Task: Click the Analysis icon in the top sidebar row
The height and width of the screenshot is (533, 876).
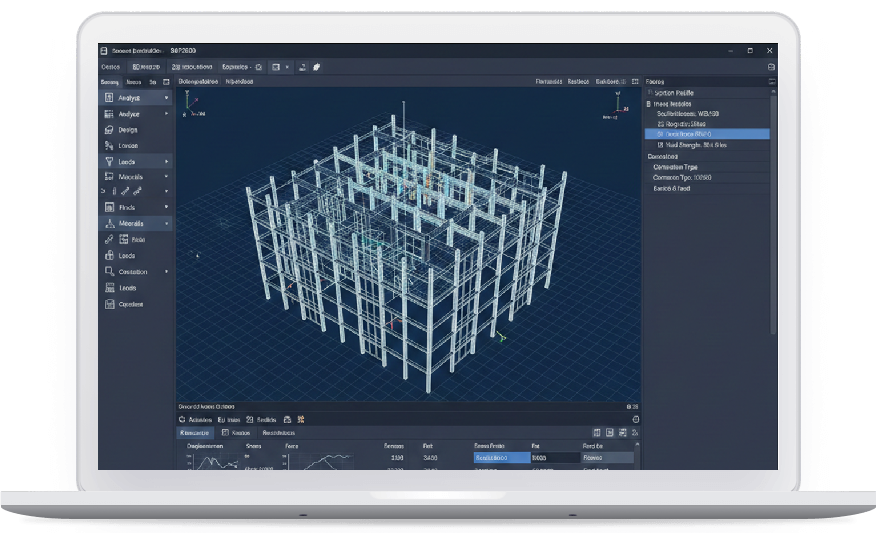Action: coord(109,98)
